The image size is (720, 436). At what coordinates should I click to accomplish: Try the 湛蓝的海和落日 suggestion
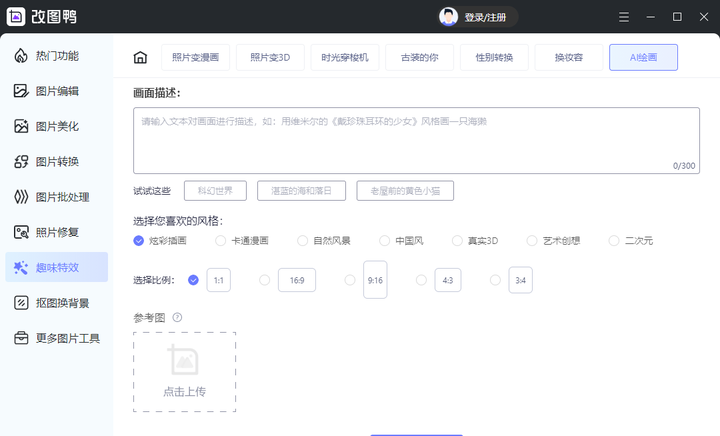(x=301, y=190)
